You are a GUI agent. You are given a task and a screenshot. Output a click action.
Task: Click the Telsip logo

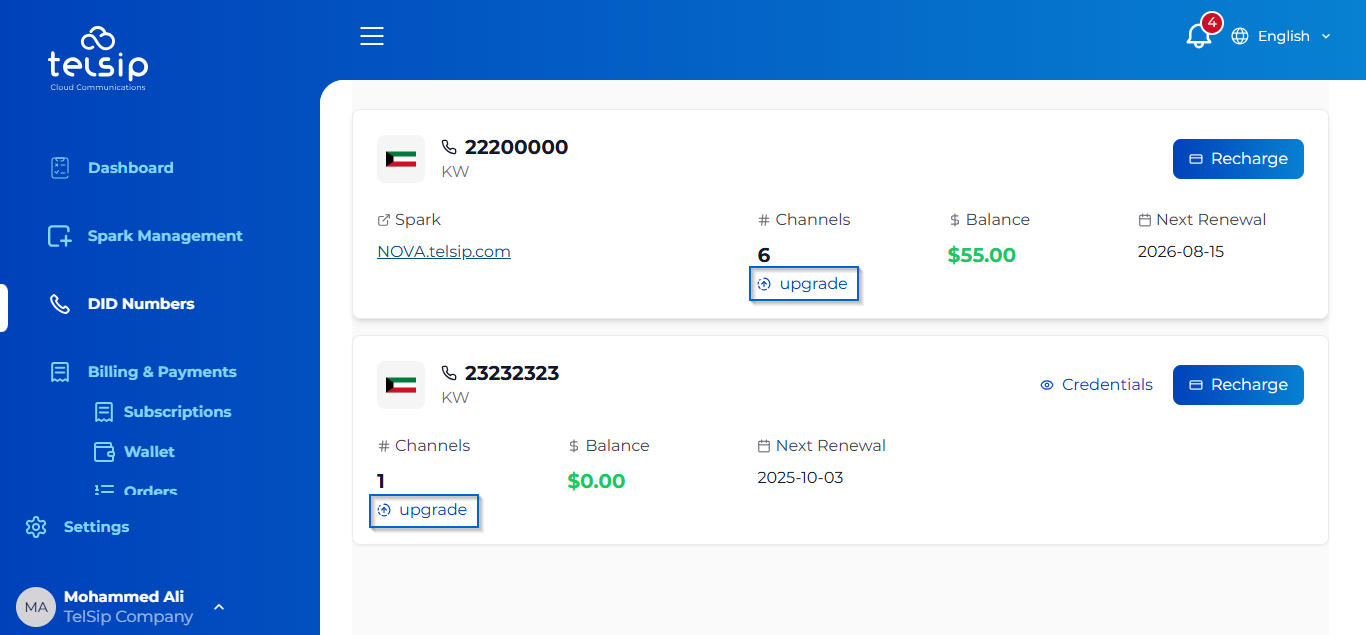click(98, 59)
